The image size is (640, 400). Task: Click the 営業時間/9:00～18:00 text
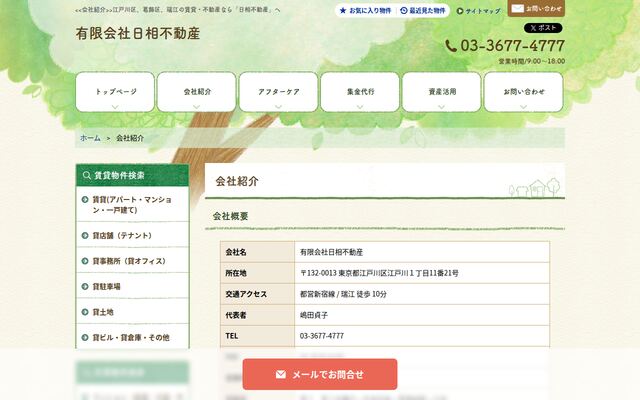[531, 61]
